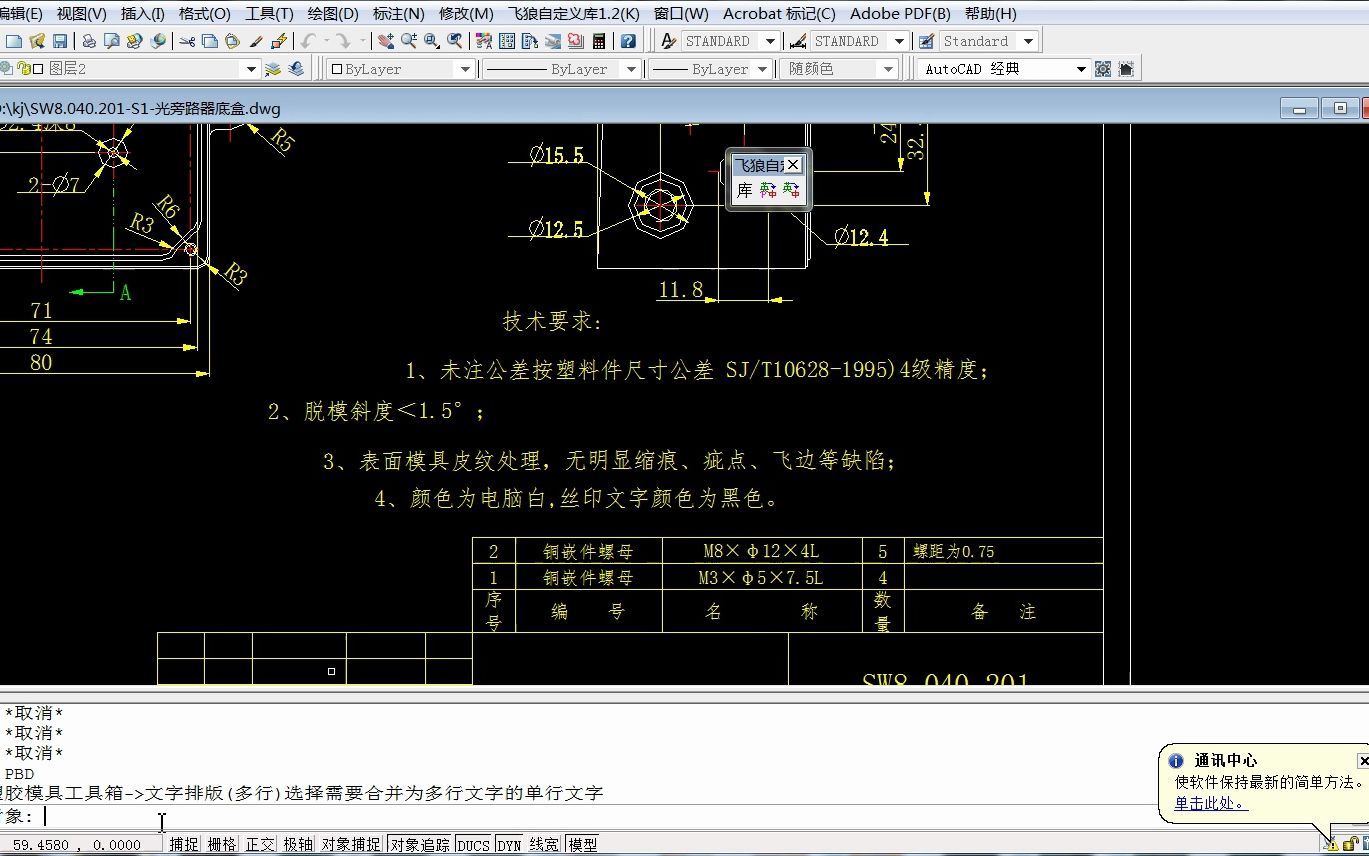
Task: Open the Layer Properties Manager icon
Action: click(x=7, y=68)
